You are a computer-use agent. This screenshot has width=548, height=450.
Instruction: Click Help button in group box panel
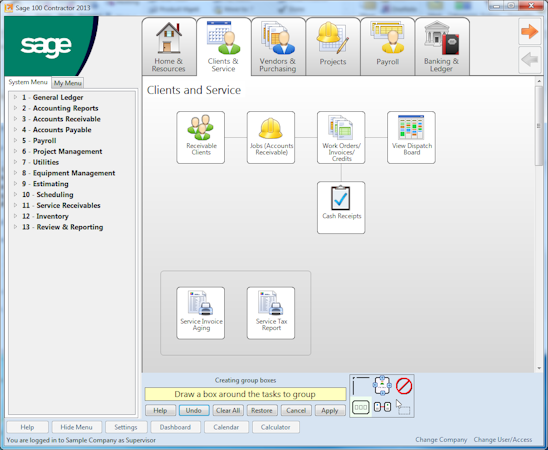pos(160,410)
